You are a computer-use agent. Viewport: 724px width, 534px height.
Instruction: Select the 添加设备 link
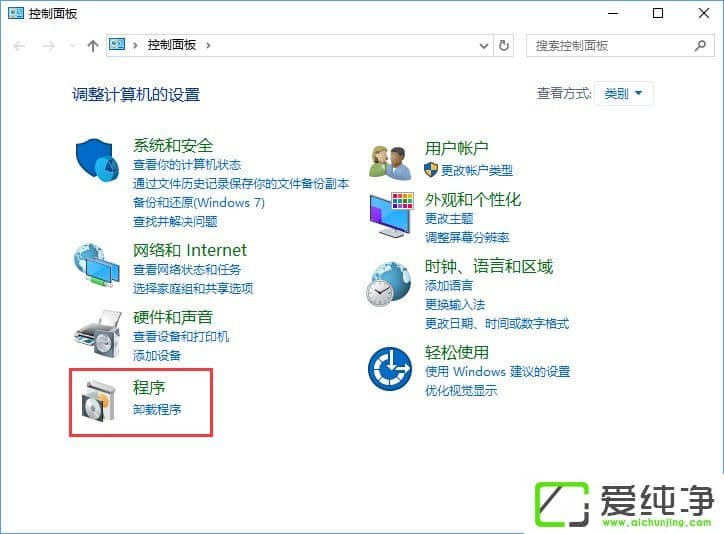coord(157,356)
